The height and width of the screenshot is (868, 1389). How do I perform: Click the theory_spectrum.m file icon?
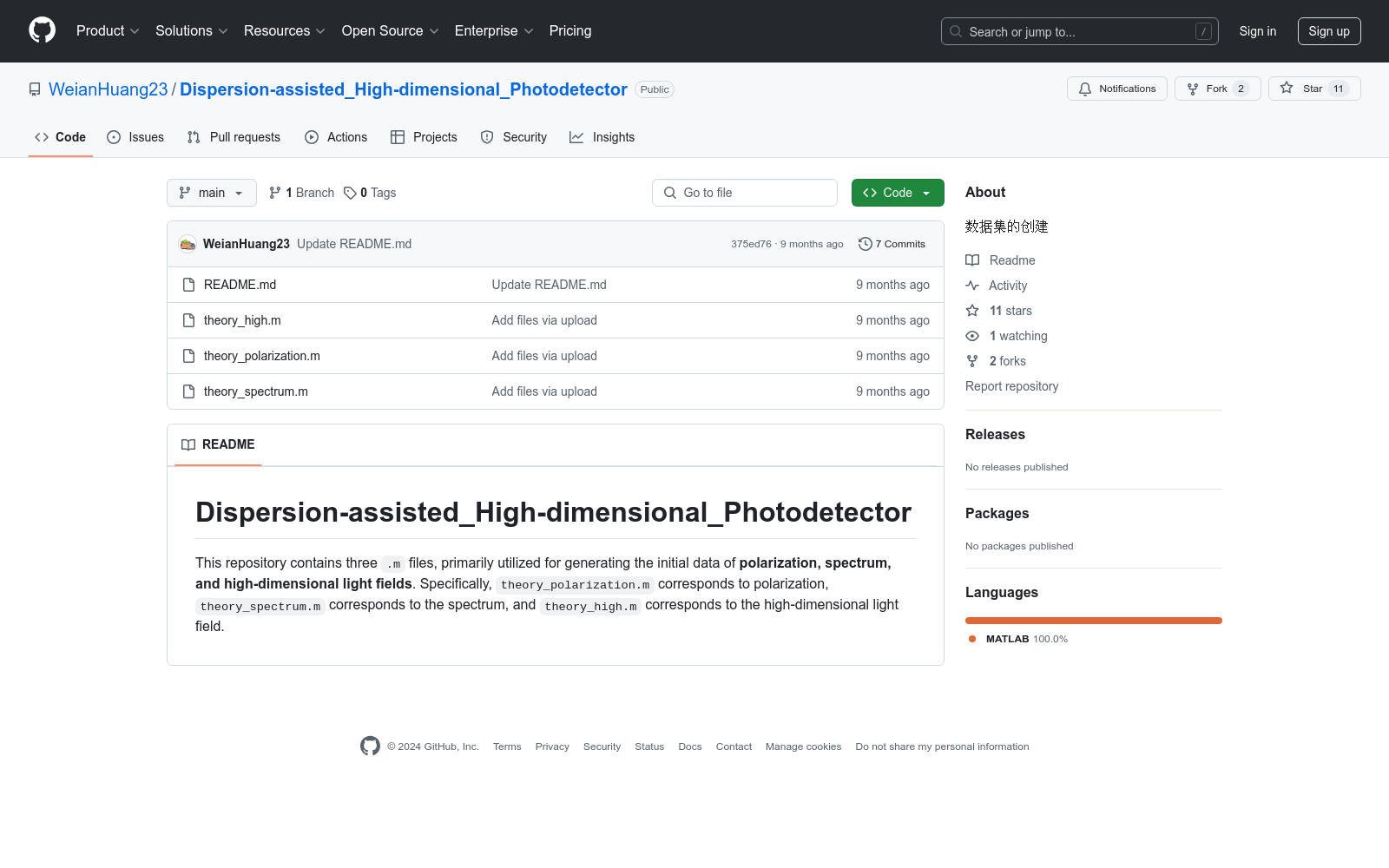coord(188,391)
